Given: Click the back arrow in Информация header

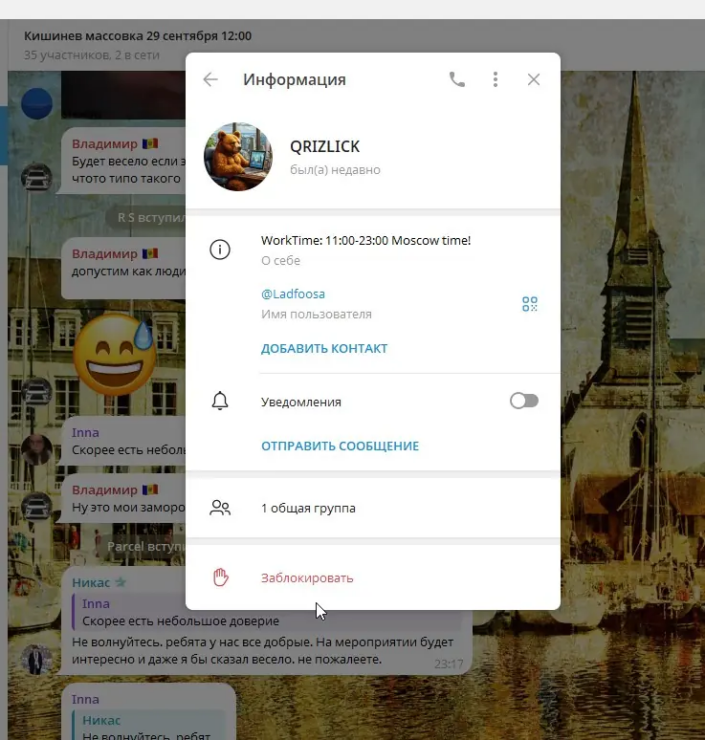Looking at the screenshot, I should [x=210, y=80].
